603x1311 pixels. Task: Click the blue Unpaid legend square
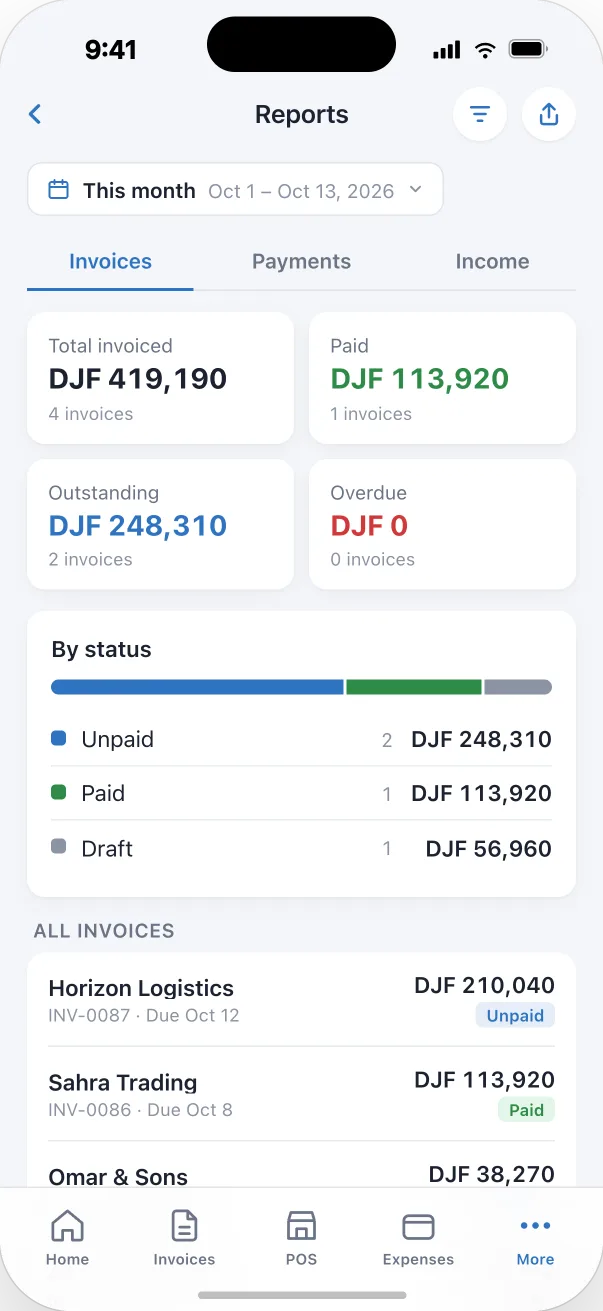point(59,739)
